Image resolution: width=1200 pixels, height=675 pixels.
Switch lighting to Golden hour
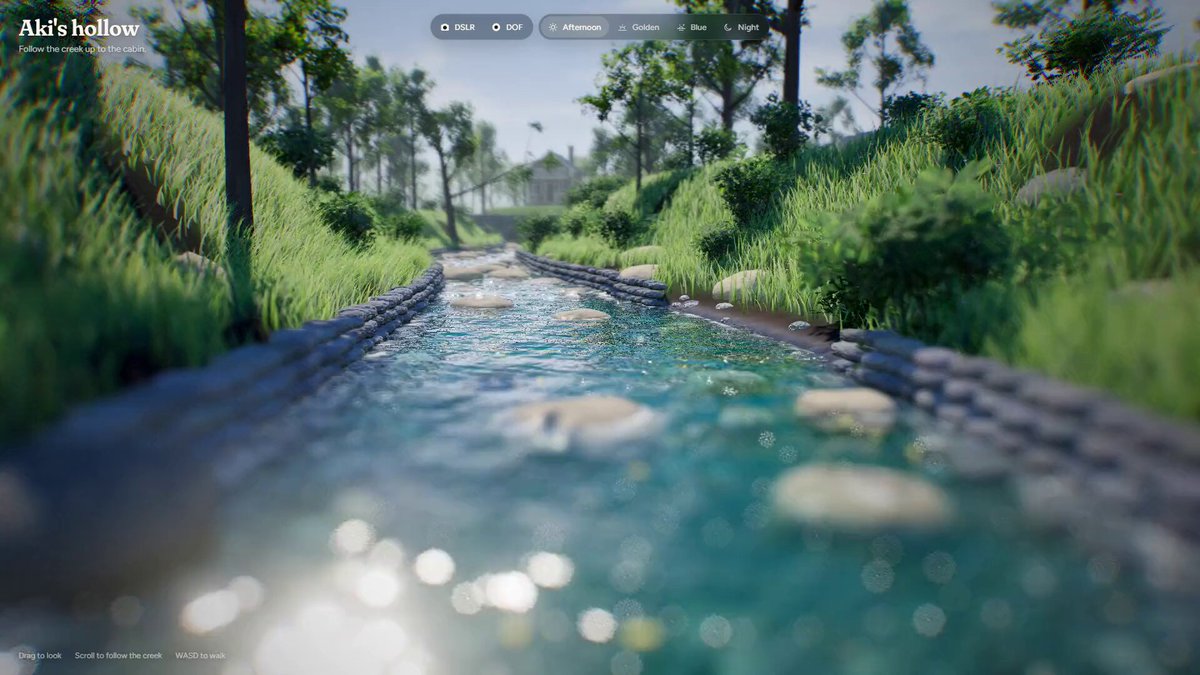[639, 27]
